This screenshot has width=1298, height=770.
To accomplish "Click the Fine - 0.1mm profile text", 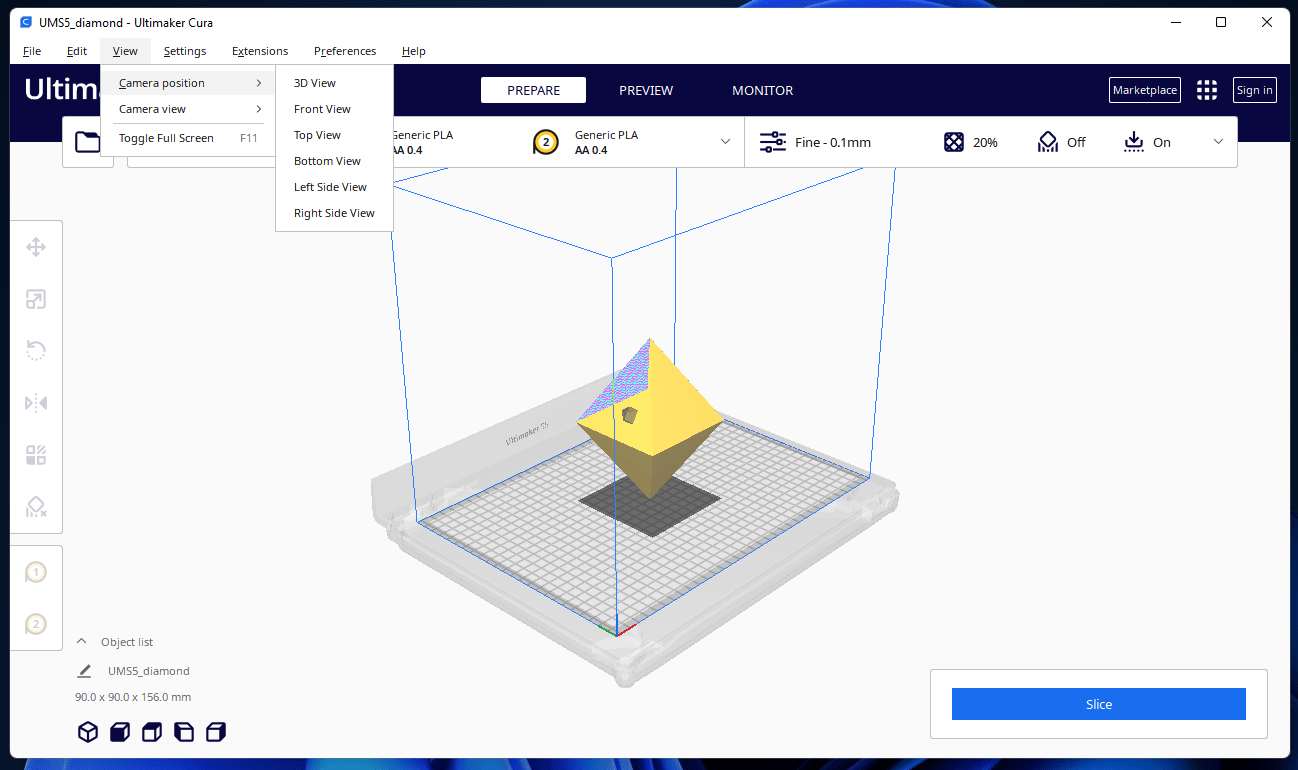I will 833,142.
